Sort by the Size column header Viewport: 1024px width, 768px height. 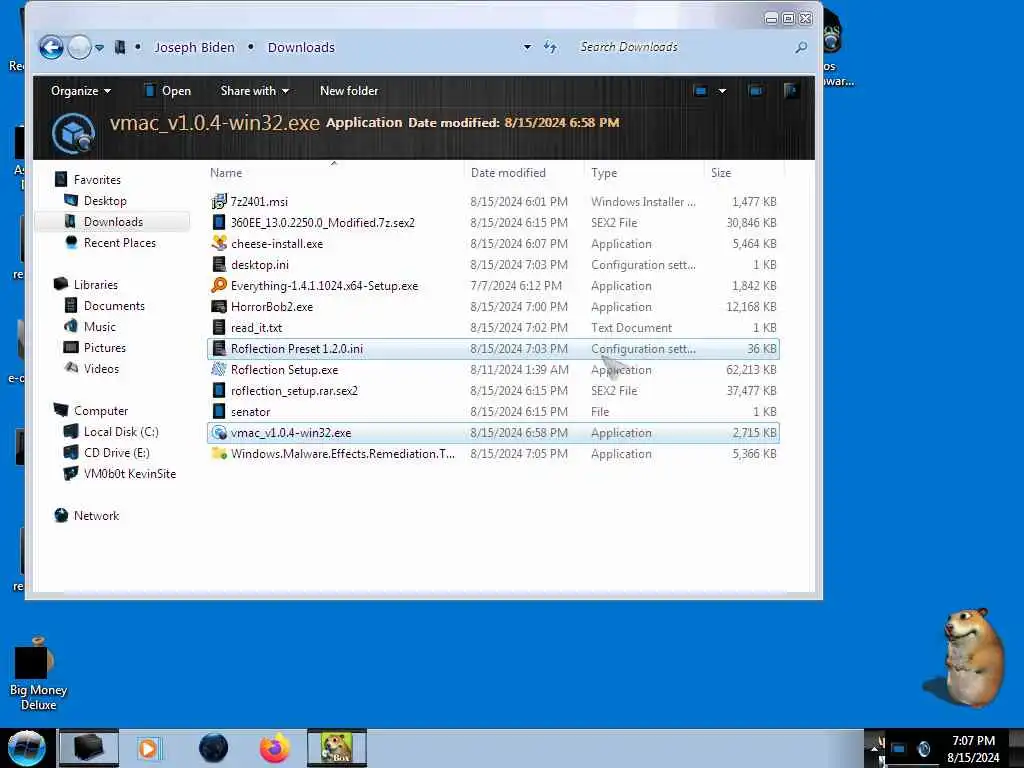721,172
